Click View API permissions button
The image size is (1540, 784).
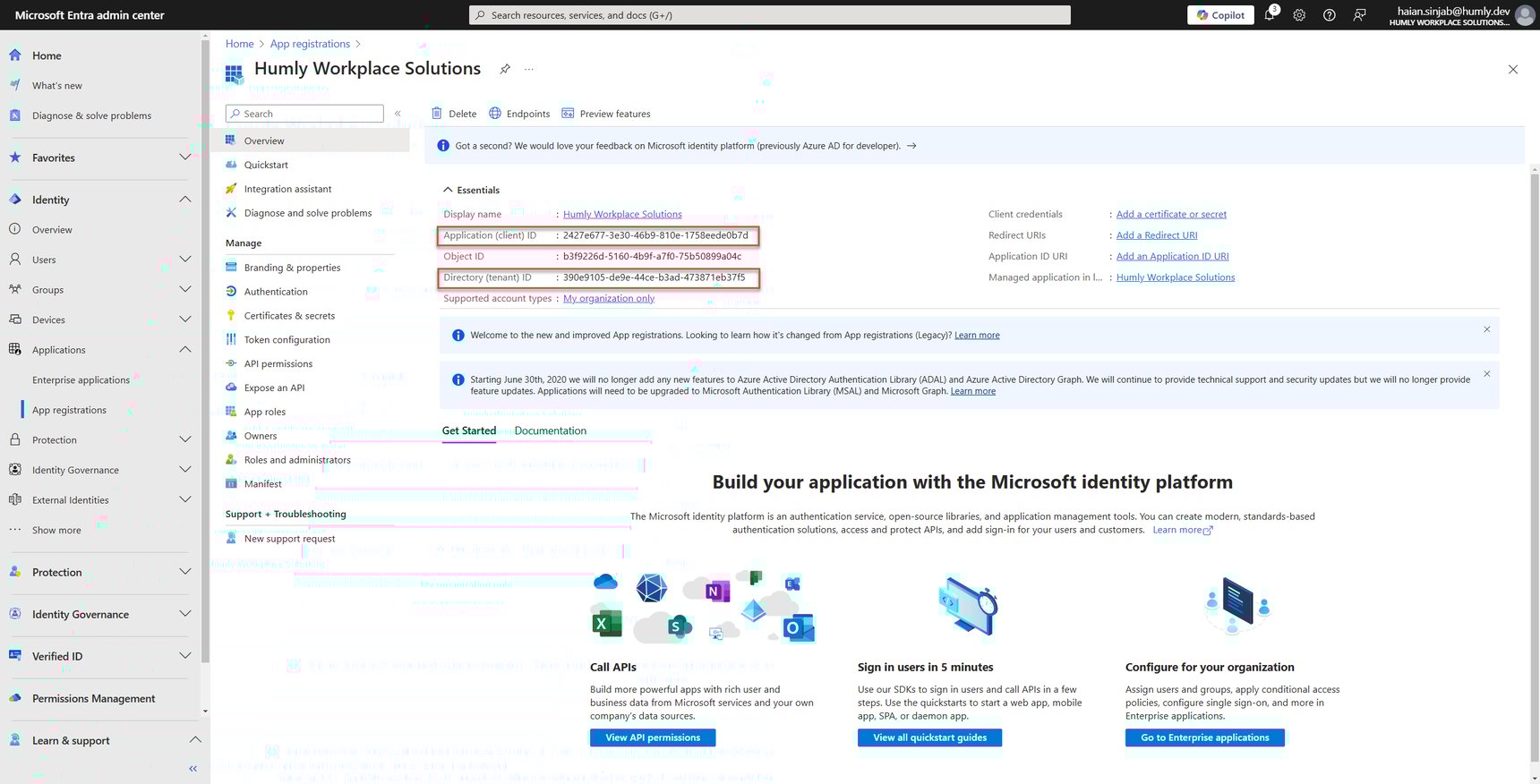coord(652,737)
